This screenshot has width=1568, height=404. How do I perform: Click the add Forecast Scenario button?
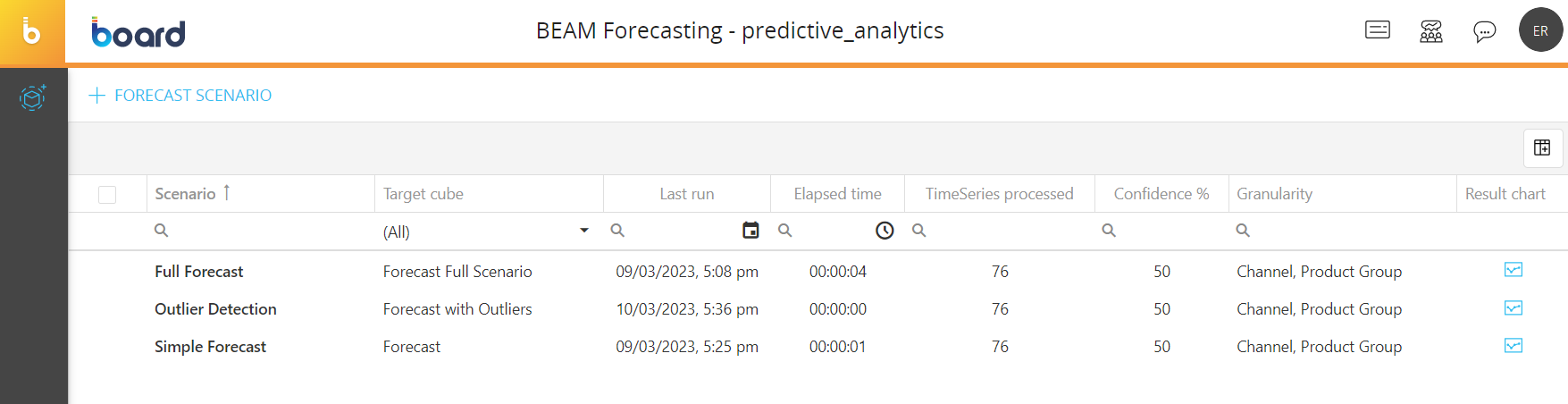180,96
